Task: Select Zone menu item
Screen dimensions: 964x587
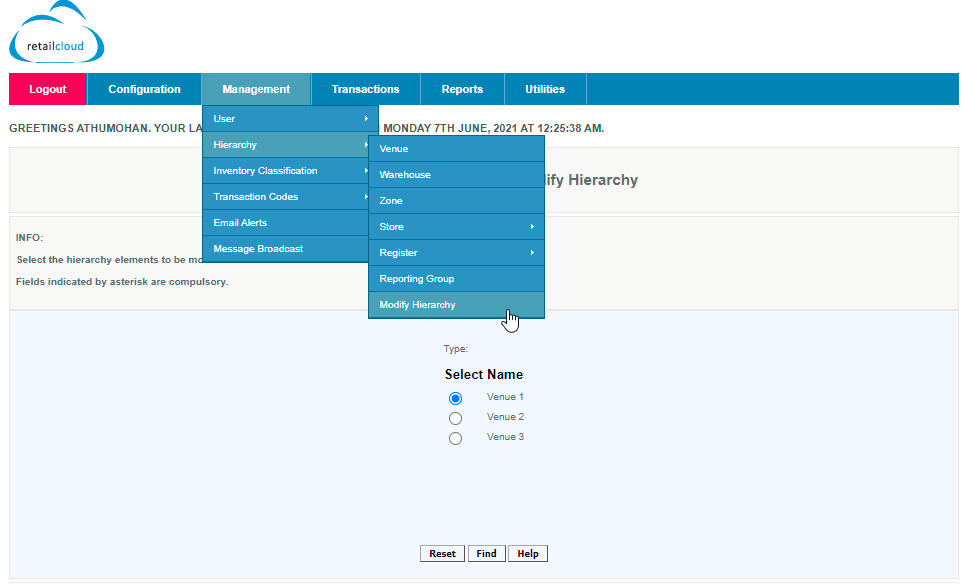Action: (x=456, y=201)
